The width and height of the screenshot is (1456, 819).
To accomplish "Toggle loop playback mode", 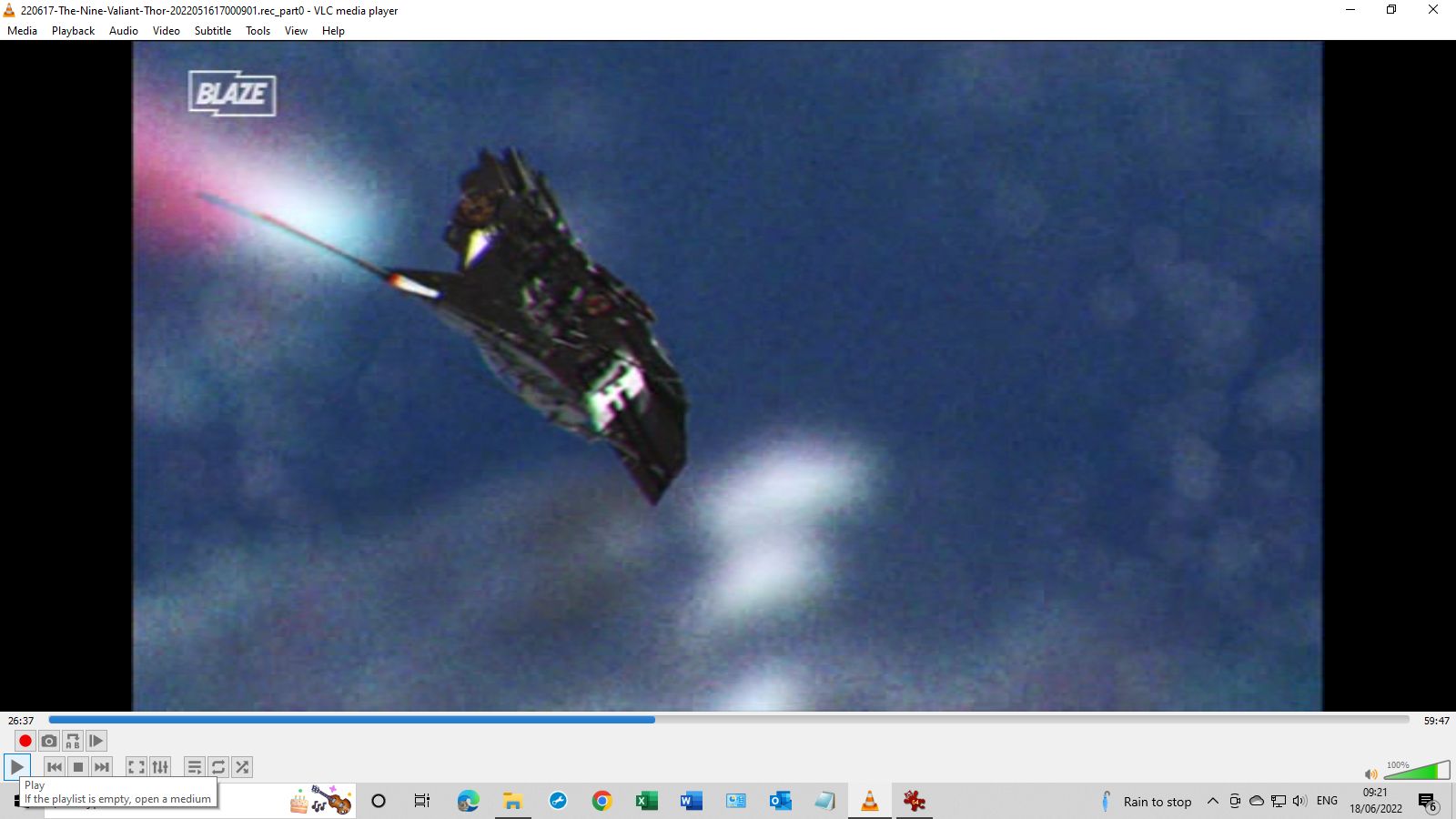I will click(x=217, y=766).
